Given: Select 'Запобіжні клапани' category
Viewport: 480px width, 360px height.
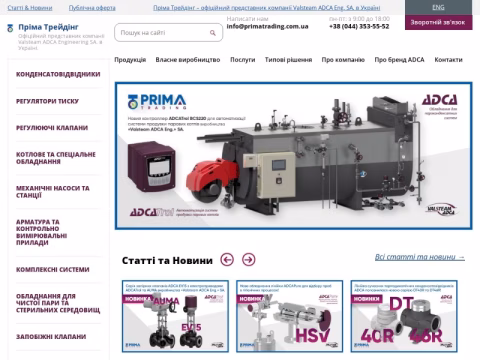Looking at the screenshot, I should coord(51,337).
